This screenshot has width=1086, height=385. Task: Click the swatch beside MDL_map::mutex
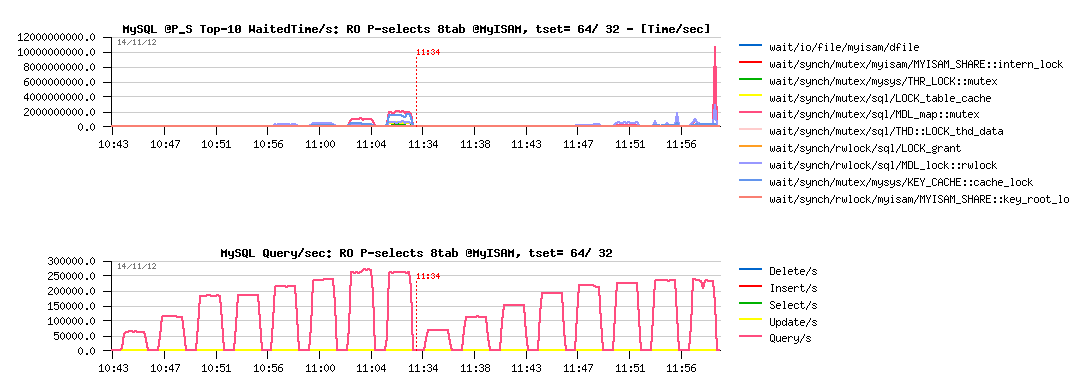[x=750, y=114]
